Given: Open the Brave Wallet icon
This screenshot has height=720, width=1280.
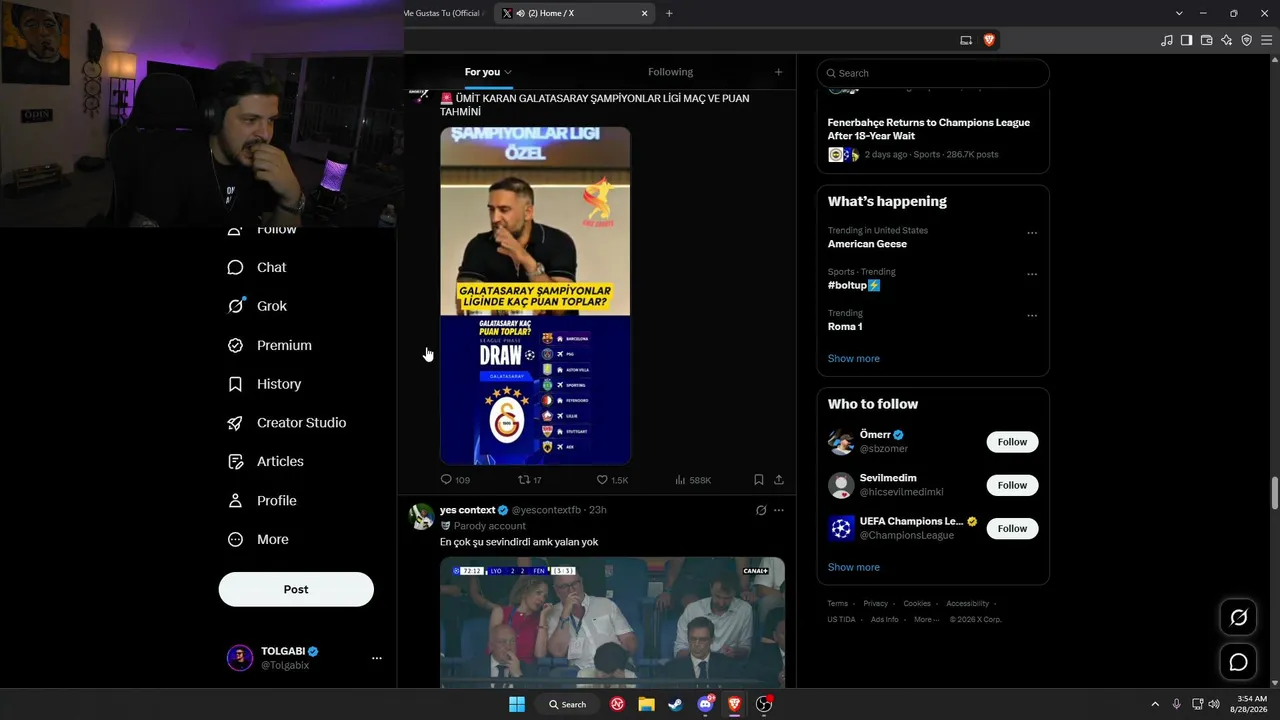Looking at the screenshot, I should tap(1206, 40).
